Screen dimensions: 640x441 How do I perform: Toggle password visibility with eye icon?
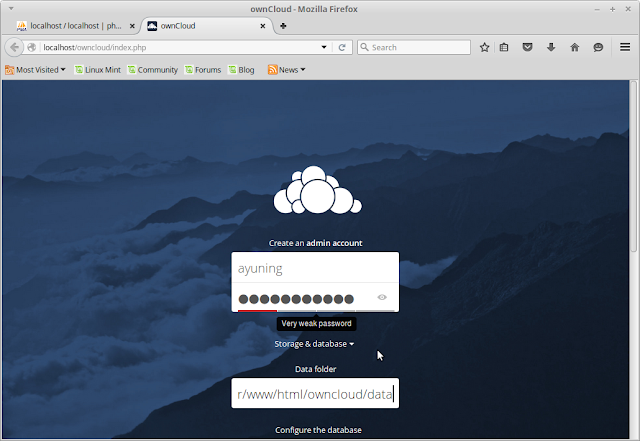click(x=382, y=297)
